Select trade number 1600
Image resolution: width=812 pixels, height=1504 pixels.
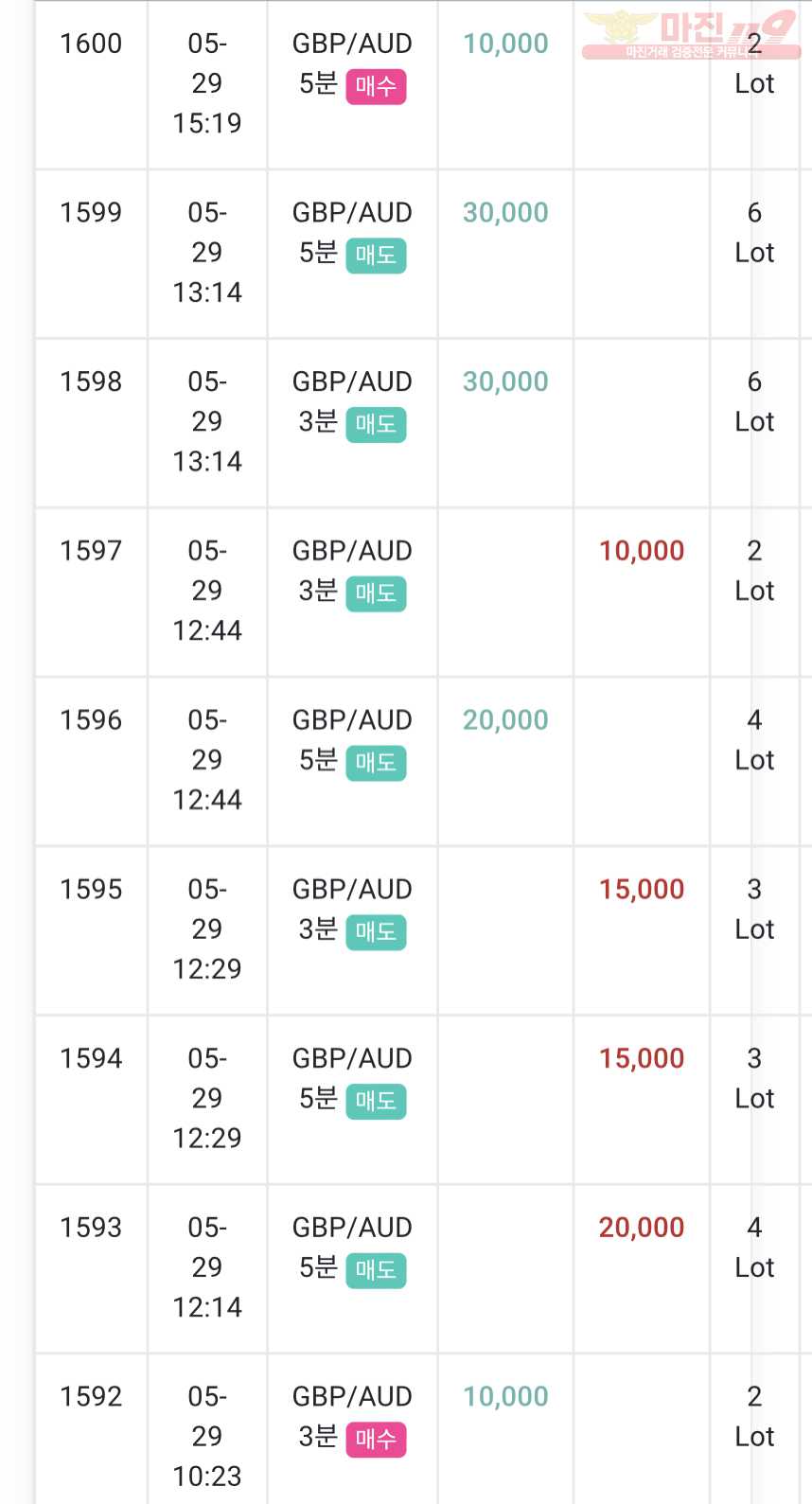[x=91, y=44]
